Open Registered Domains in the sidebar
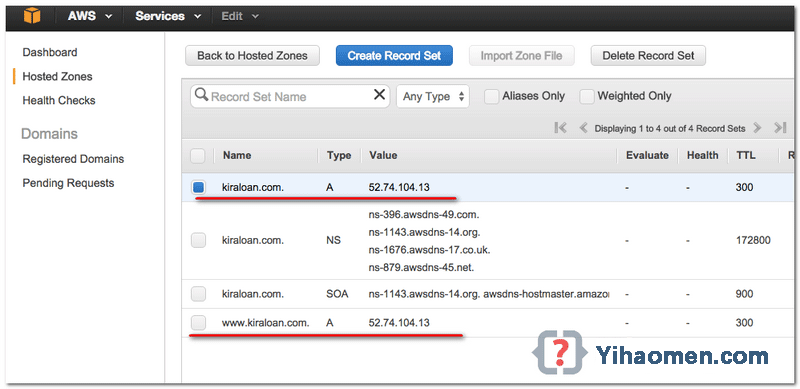The width and height of the screenshot is (800, 389). 73,159
